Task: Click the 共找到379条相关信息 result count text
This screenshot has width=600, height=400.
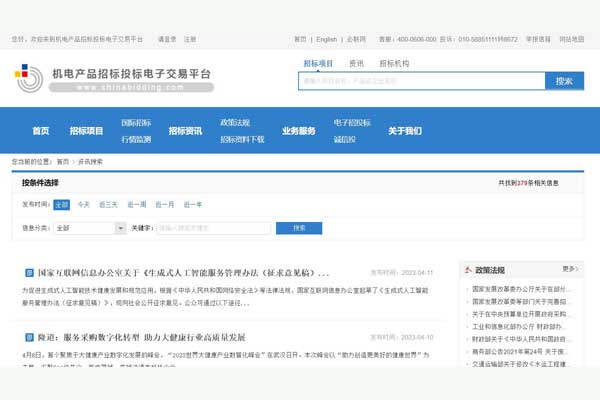Action: click(x=528, y=183)
